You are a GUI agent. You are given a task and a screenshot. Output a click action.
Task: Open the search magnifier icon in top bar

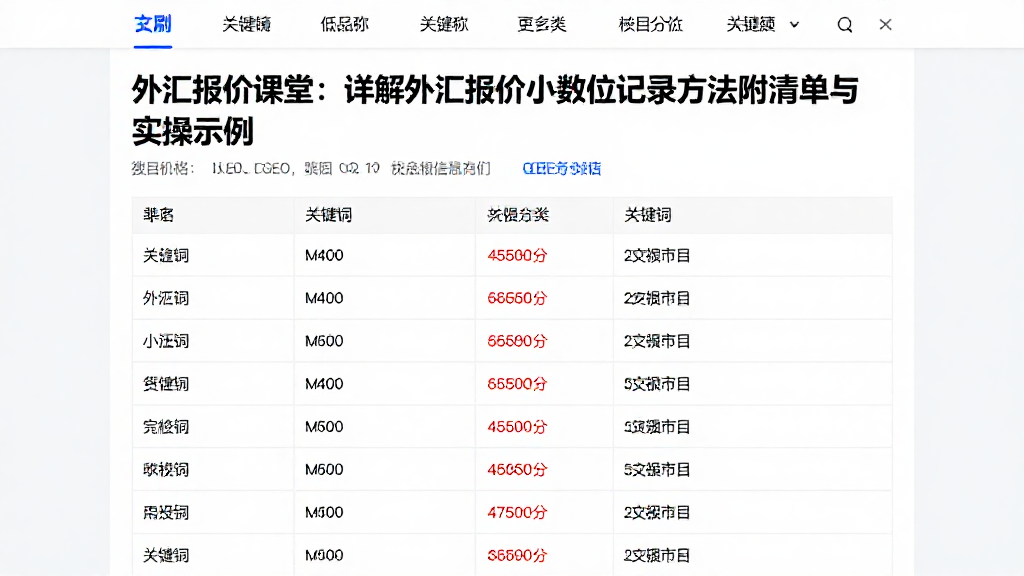click(844, 25)
